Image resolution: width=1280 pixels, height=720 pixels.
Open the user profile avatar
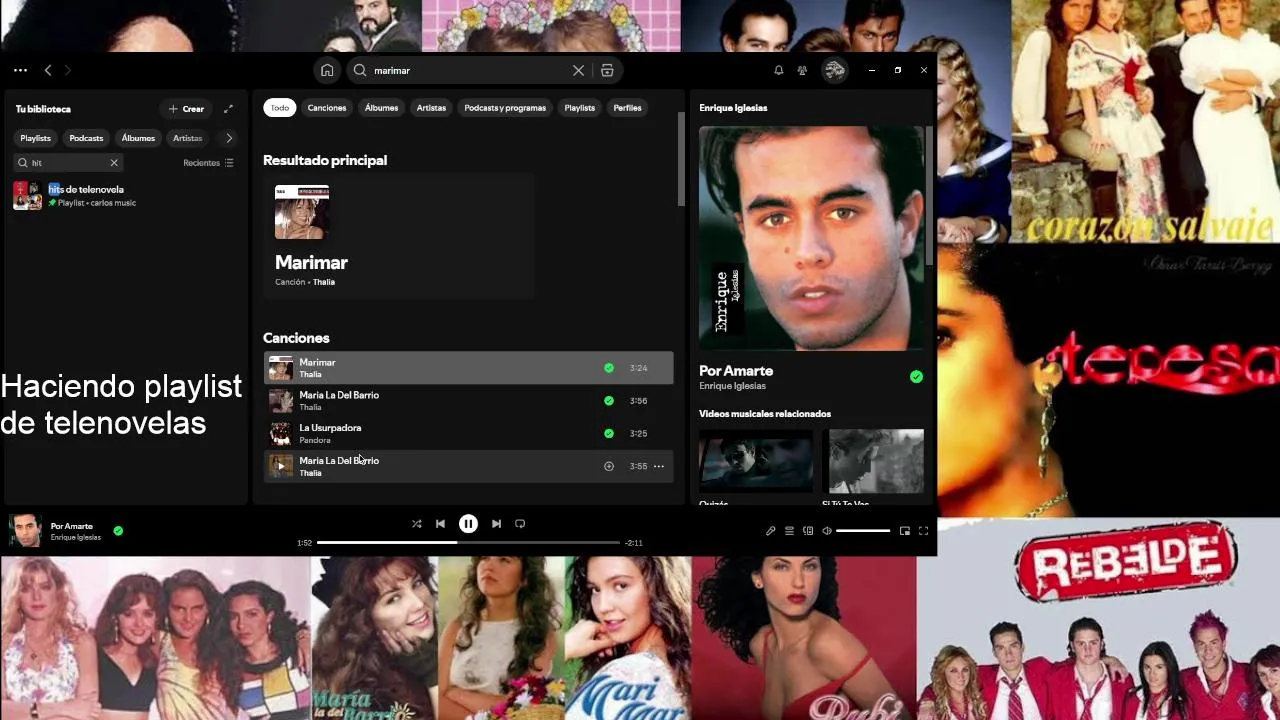tap(834, 70)
